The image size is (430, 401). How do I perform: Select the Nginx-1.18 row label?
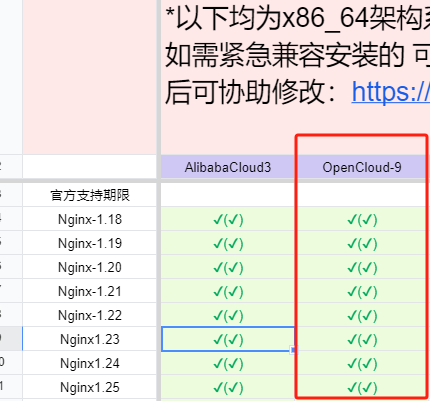point(90,219)
